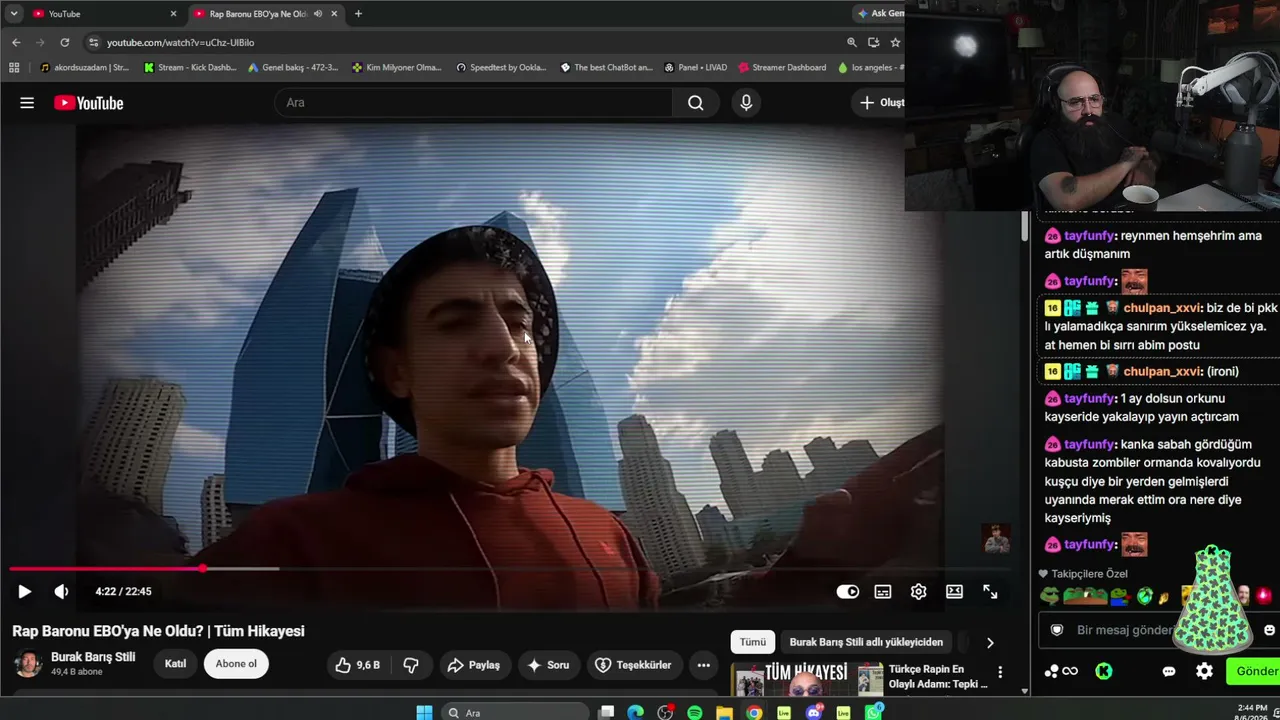Viewport: 1280px width, 720px height.
Task: Bookmark this page with the star
Action: 895,43
